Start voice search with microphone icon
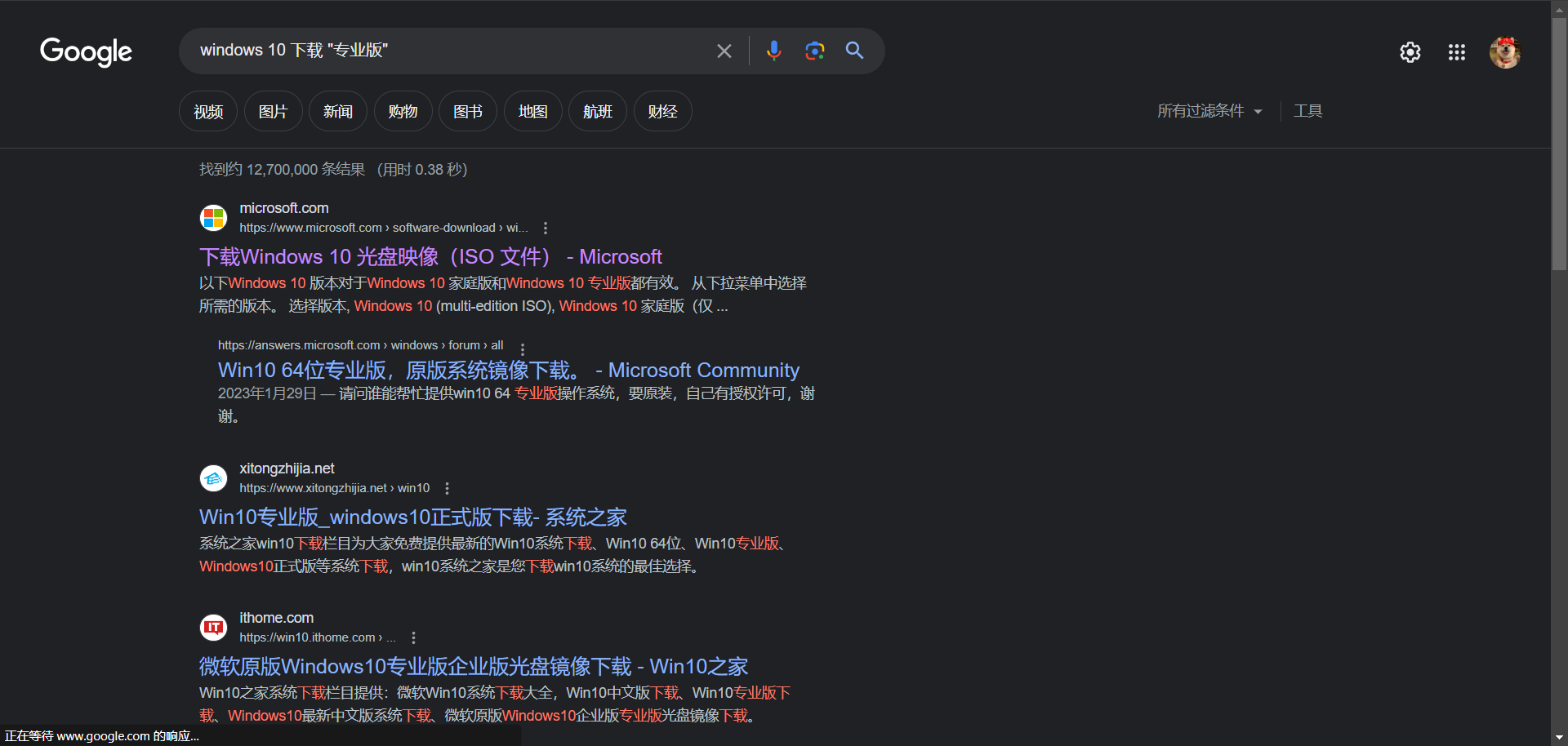1568x746 pixels. 773,51
